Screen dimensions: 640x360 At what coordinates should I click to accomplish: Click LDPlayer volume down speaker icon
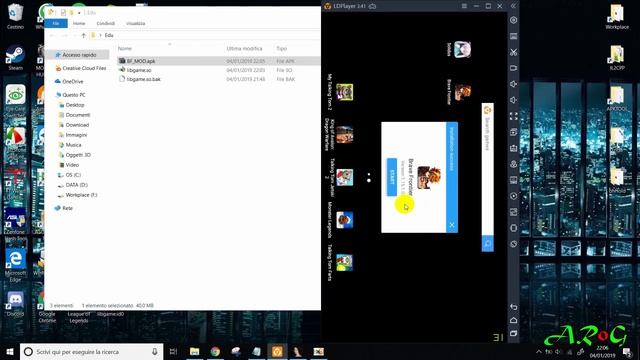pos(514,100)
